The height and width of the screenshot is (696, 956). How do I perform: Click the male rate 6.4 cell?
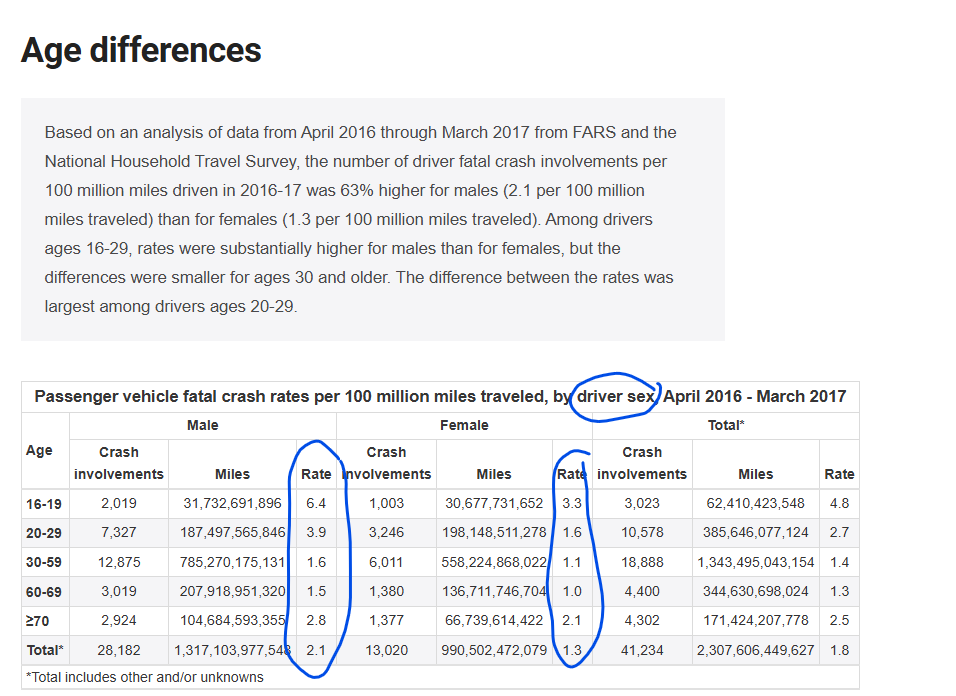(316, 504)
